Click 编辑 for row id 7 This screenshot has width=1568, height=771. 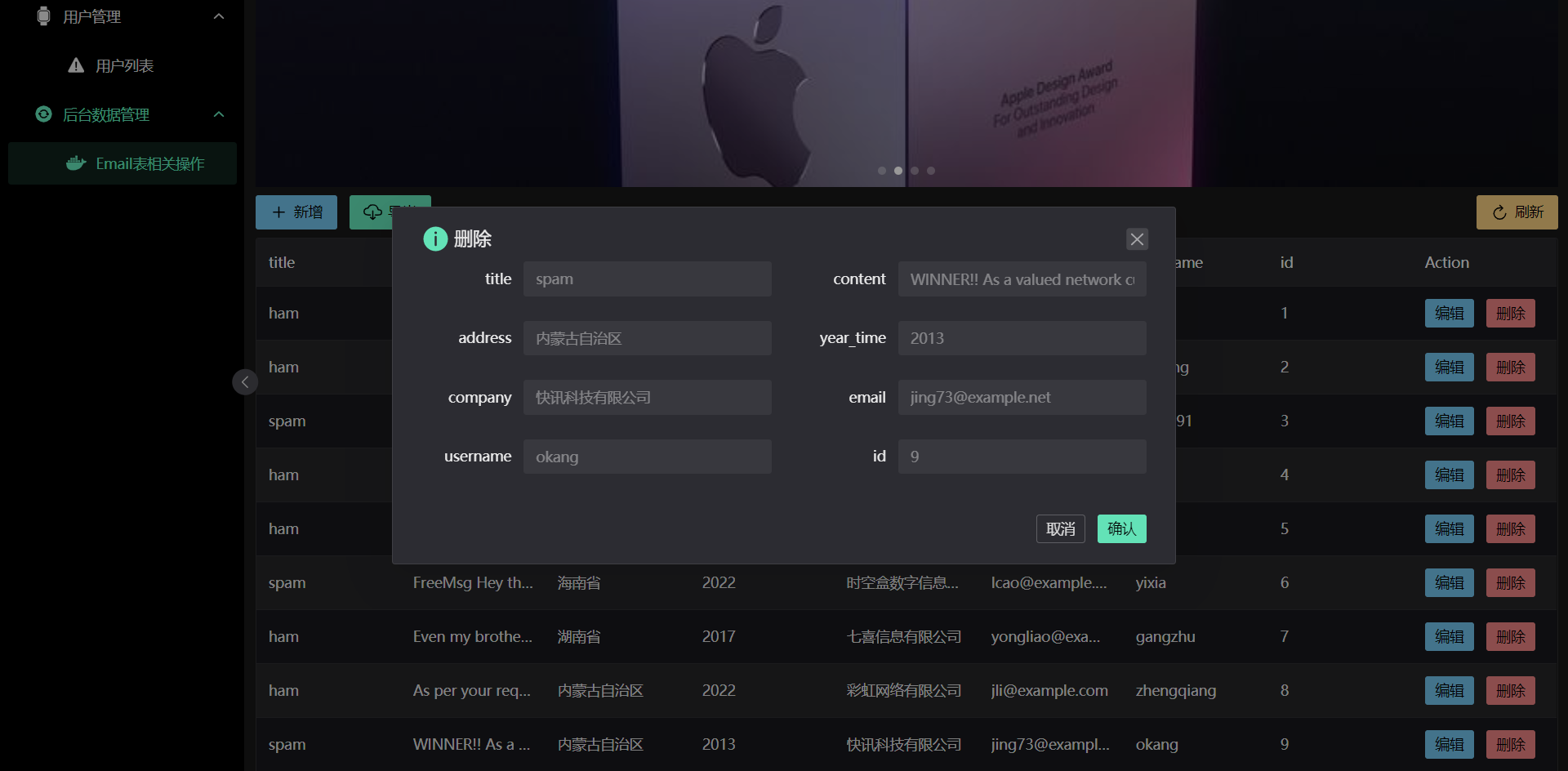click(1450, 637)
